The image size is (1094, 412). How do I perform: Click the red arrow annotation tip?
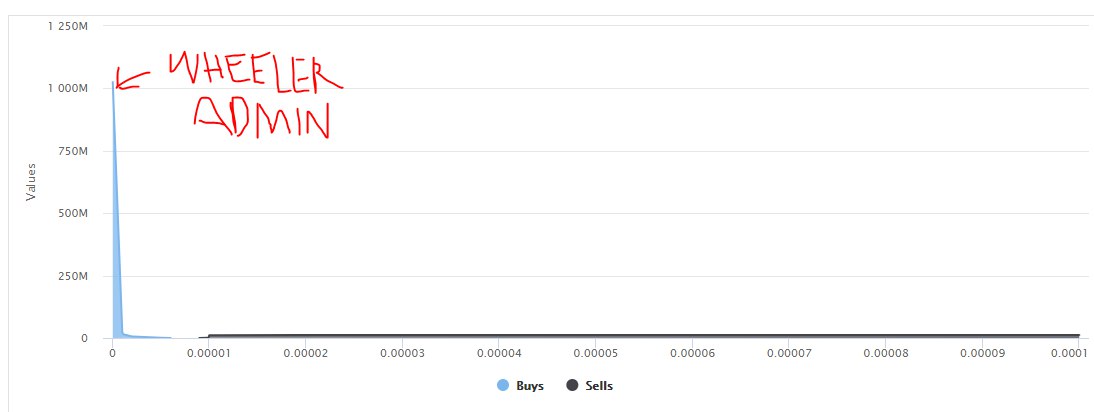pos(117,86)
